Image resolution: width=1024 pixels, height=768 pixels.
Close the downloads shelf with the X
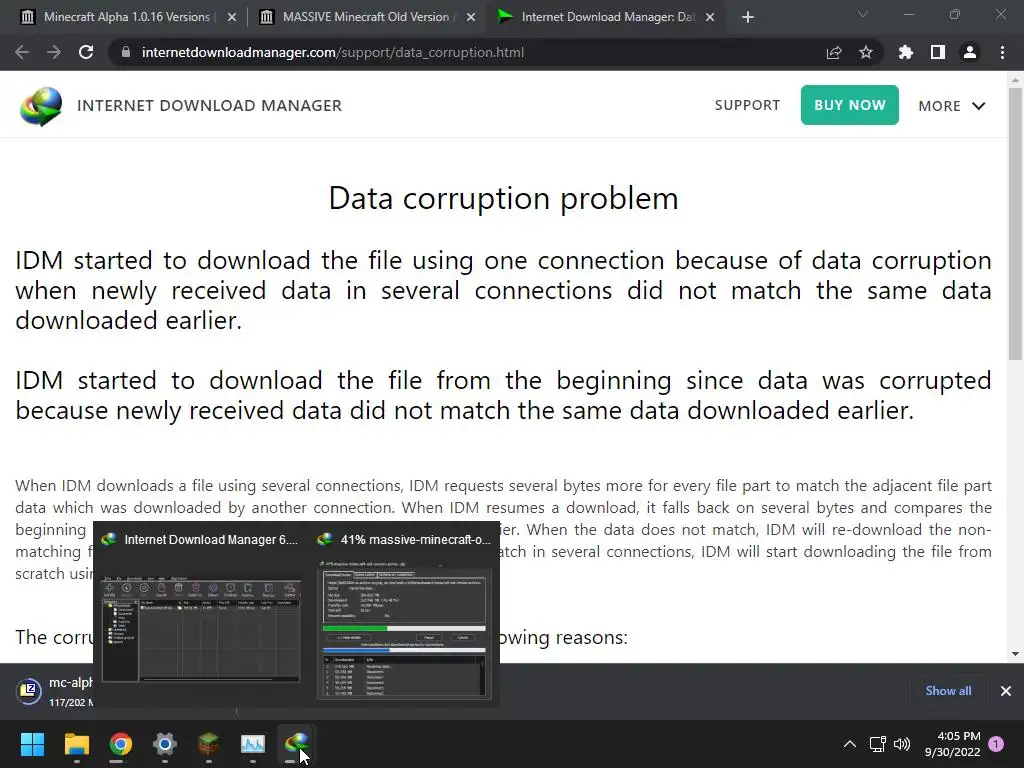pos(1006,691)
